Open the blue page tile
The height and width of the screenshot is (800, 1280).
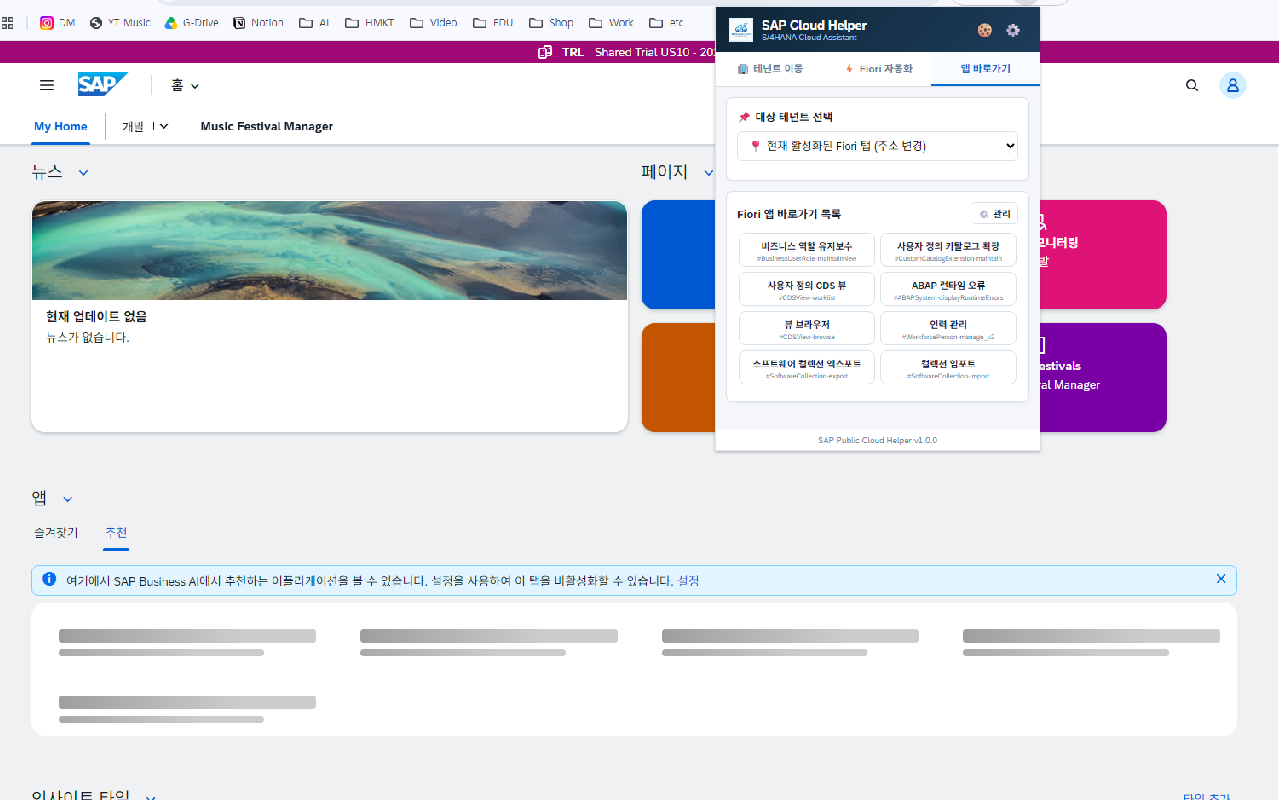tap(678, 254)
